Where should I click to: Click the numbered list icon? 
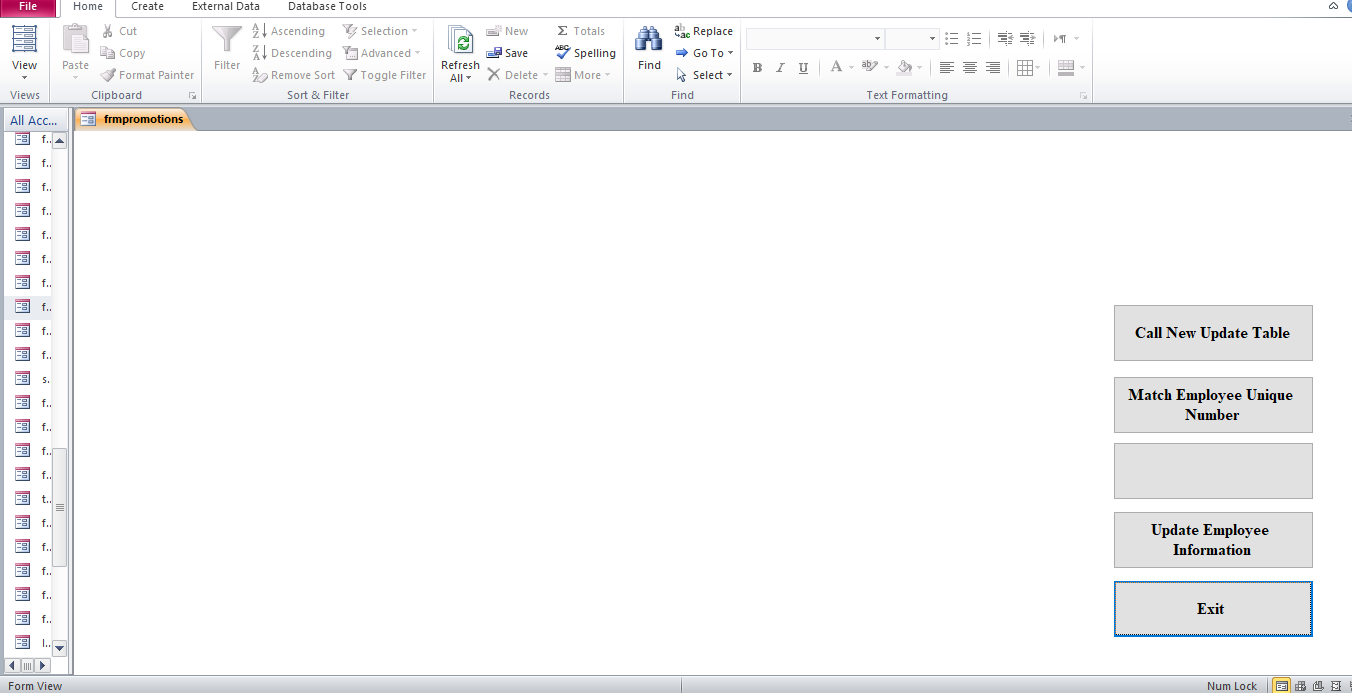coord(974,39)
